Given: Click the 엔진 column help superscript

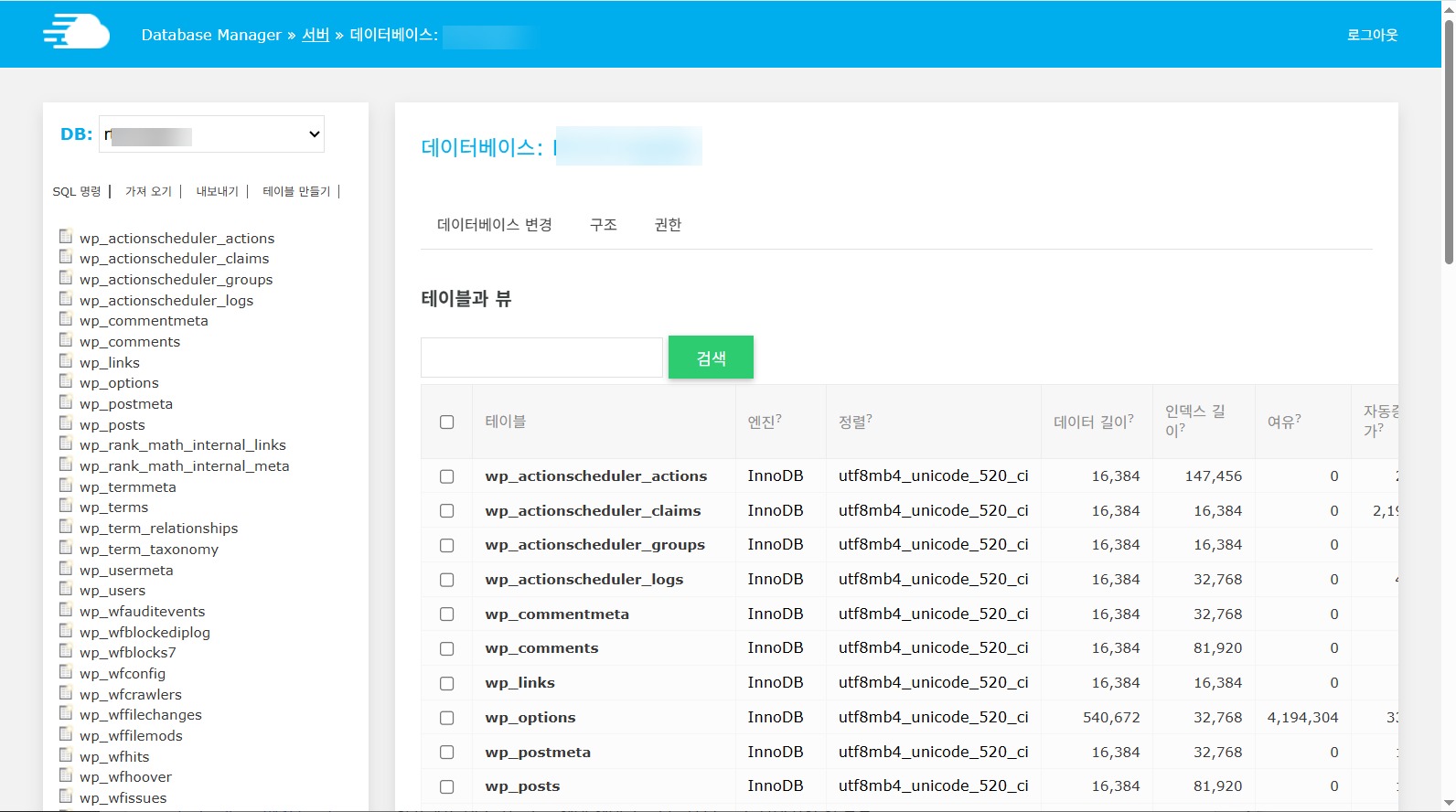Looking at the screenshot, I should [x=779, y=417].
